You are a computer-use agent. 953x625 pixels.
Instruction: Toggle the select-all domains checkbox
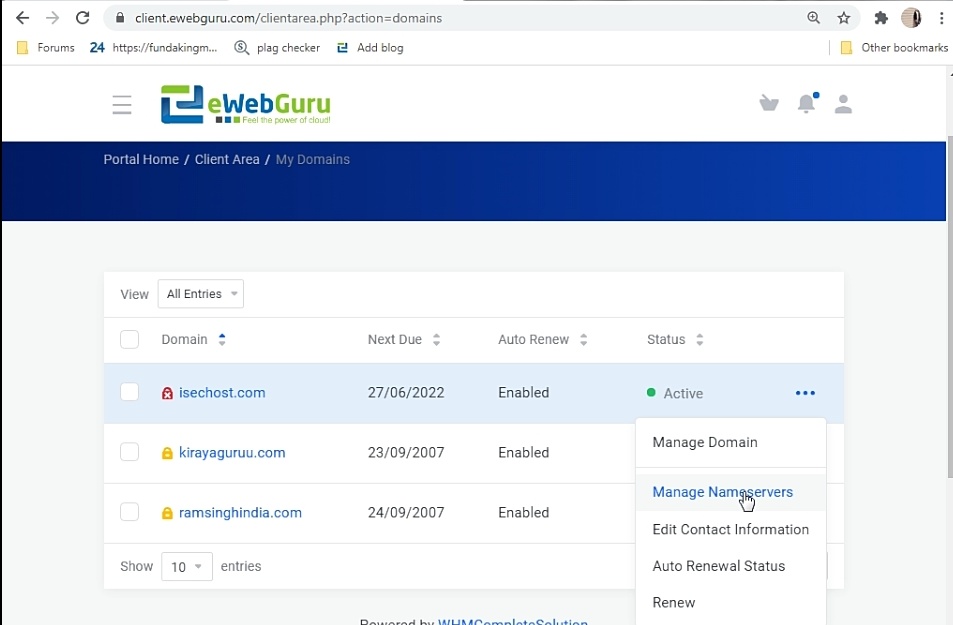(x=129, y=339)
